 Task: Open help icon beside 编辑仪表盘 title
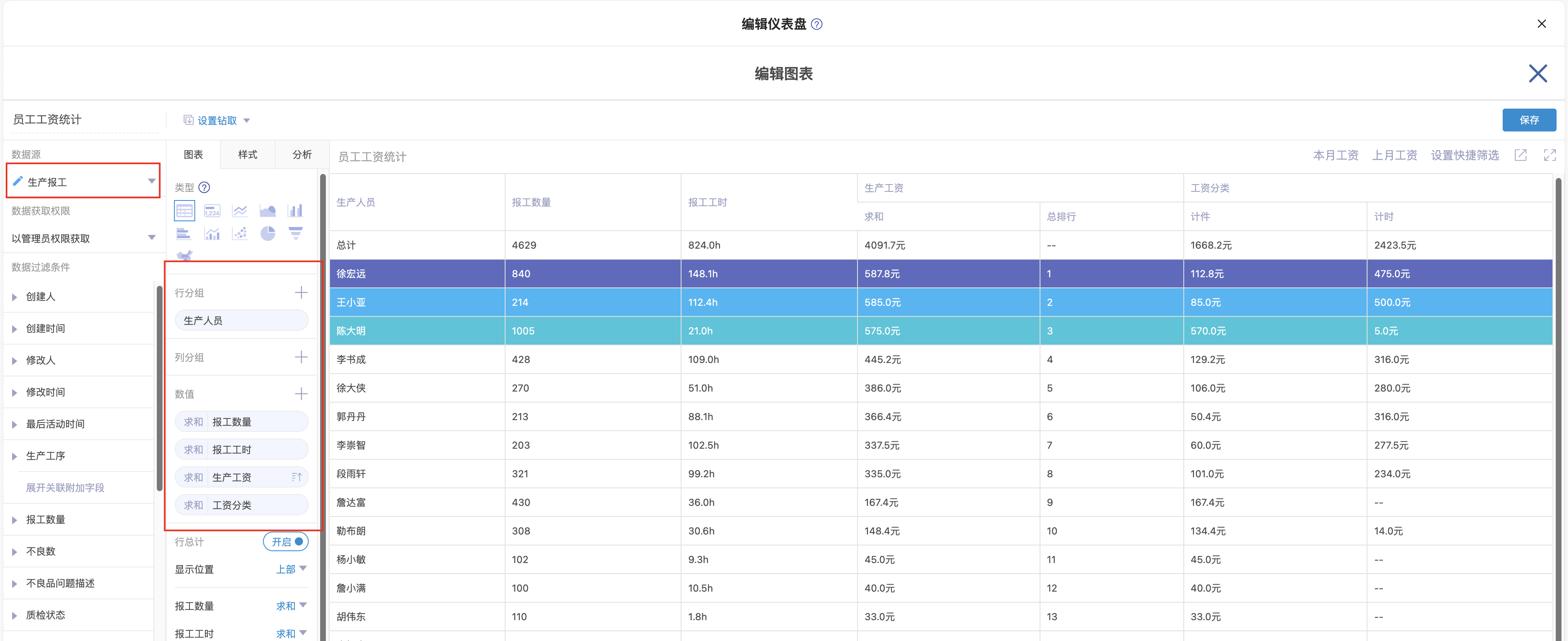pyautogui.click(x=817, y=24)
